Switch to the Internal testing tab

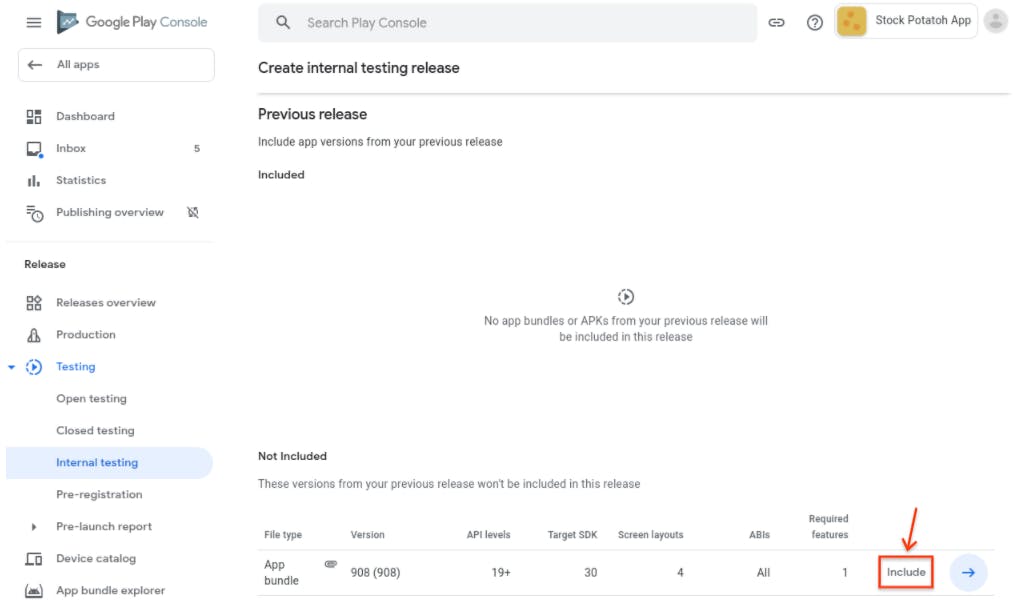click(97, 462)
